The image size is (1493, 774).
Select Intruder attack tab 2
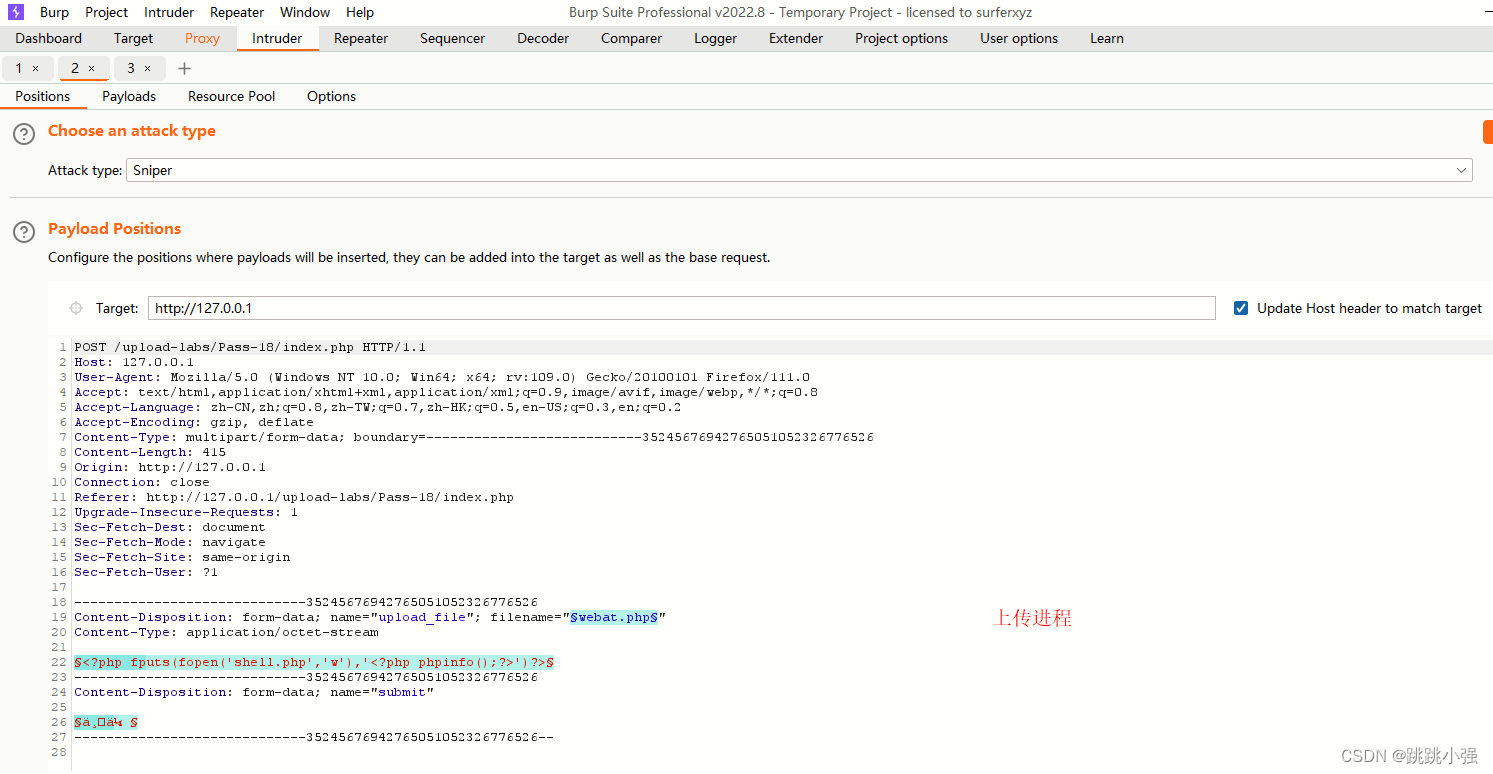click(75, 68)
